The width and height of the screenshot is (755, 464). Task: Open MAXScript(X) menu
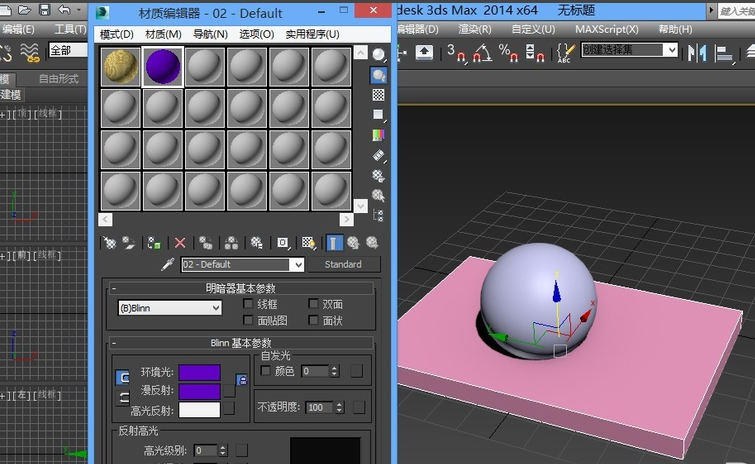[x=607, y=29]
